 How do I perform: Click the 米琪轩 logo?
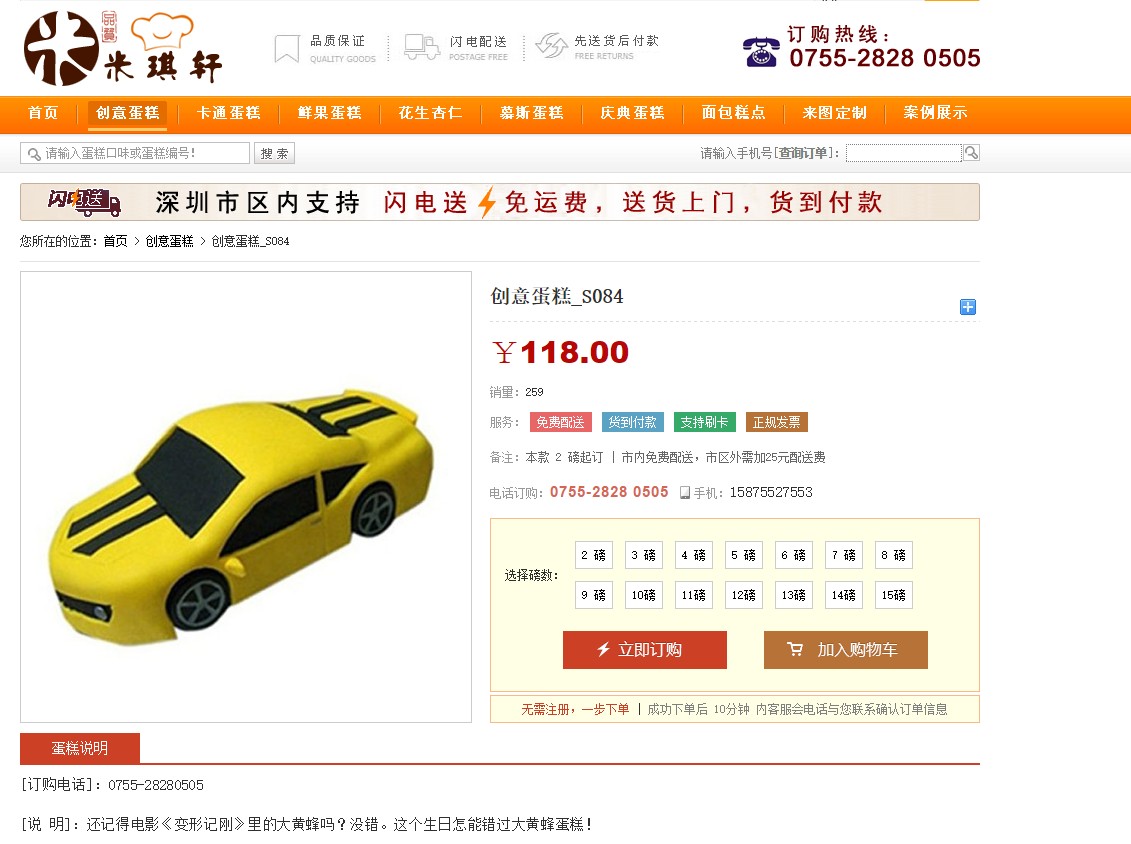[123, 48]
